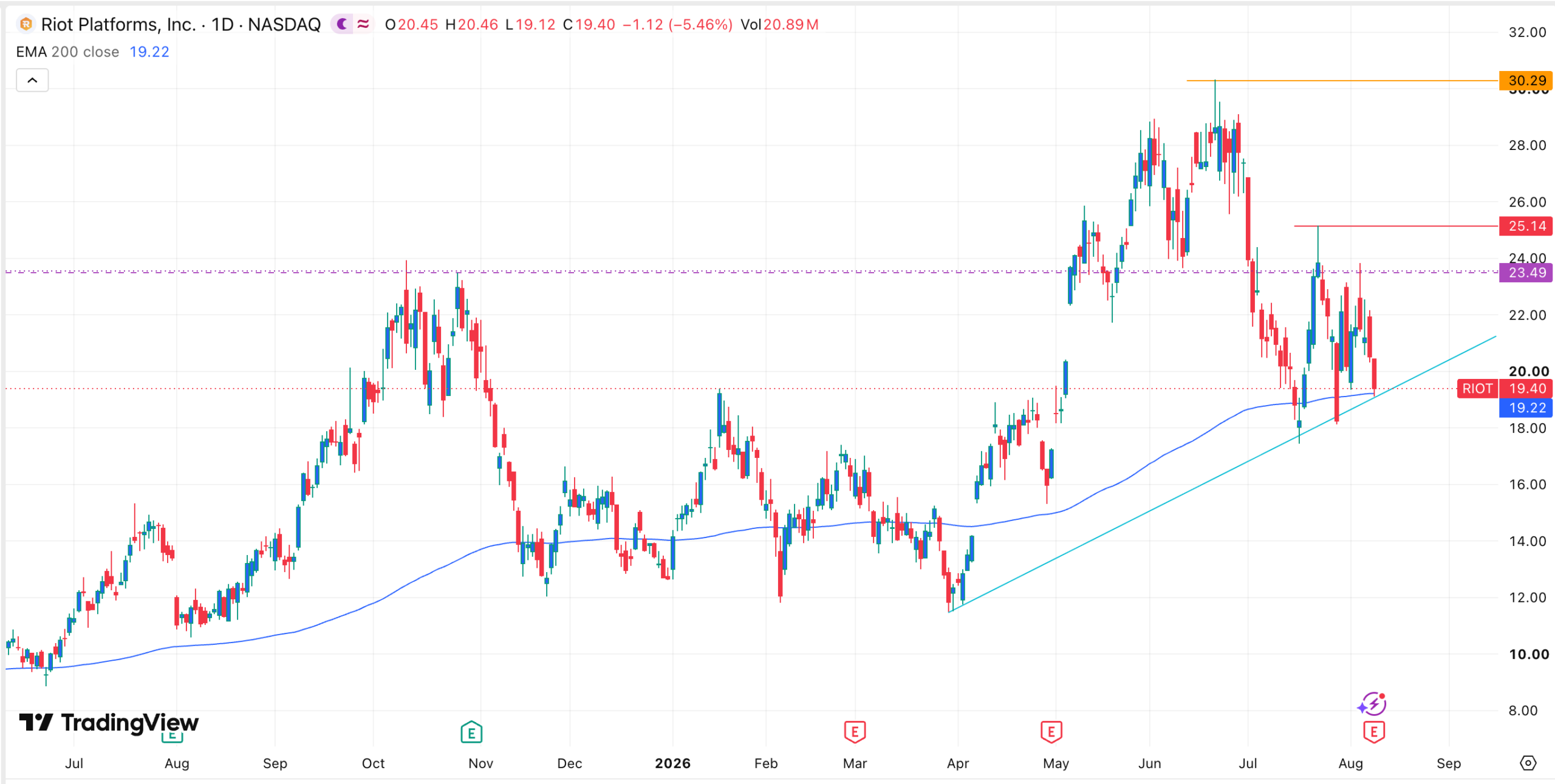Image resolution: width=1555 pixels, height=784 pixels.
Task: Open the green earnings marker above Nov
Action: 471,732
